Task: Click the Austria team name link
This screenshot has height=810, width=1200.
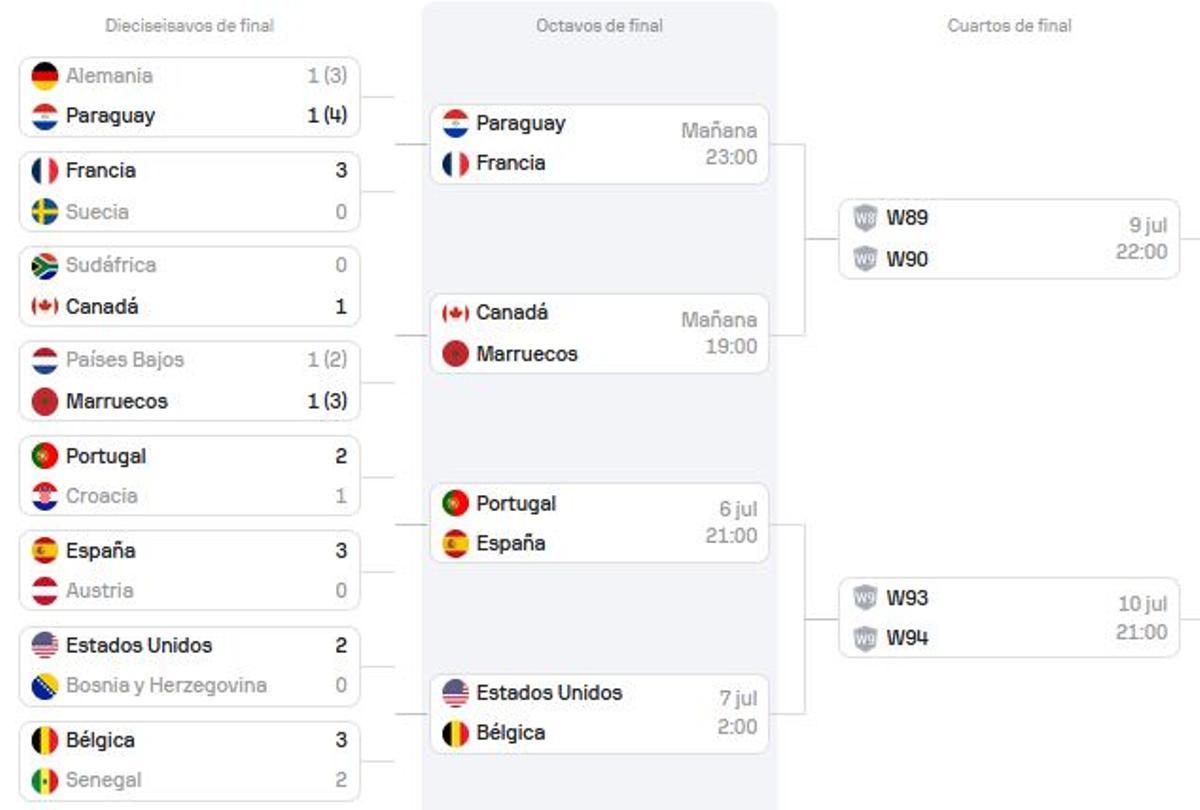Action: coord(99,591)
